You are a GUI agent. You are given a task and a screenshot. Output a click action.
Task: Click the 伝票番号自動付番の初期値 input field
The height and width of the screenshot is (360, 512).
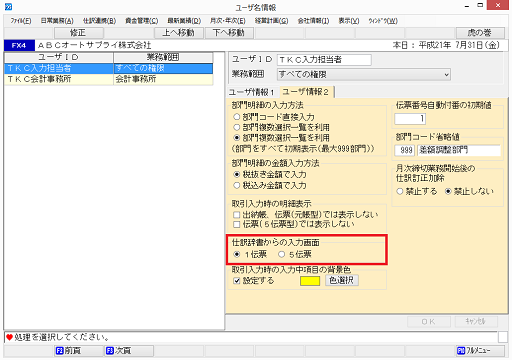click(x=410, y=119)
